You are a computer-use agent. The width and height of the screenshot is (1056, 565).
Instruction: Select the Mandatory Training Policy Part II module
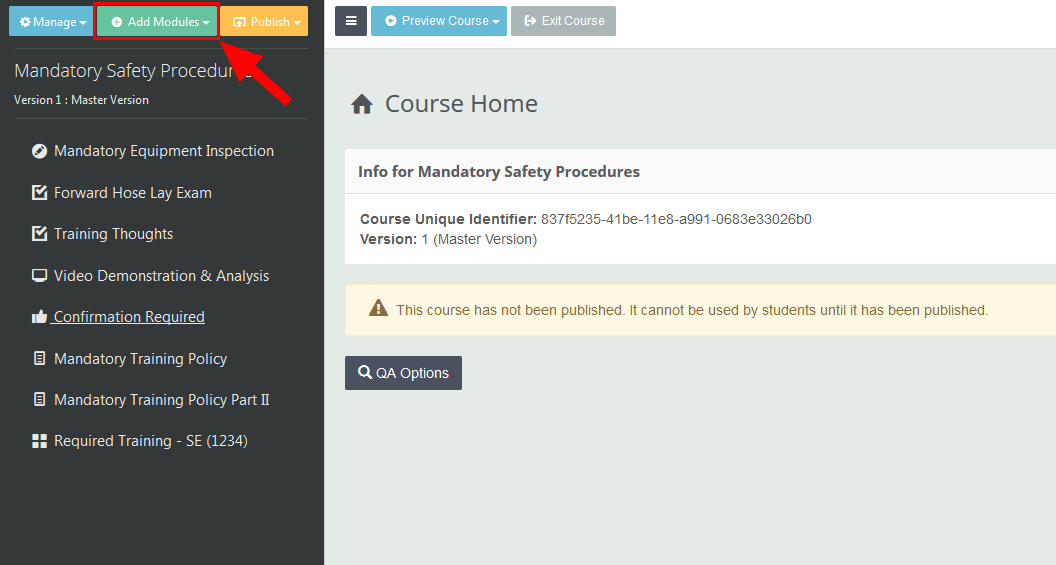point(161,400)
